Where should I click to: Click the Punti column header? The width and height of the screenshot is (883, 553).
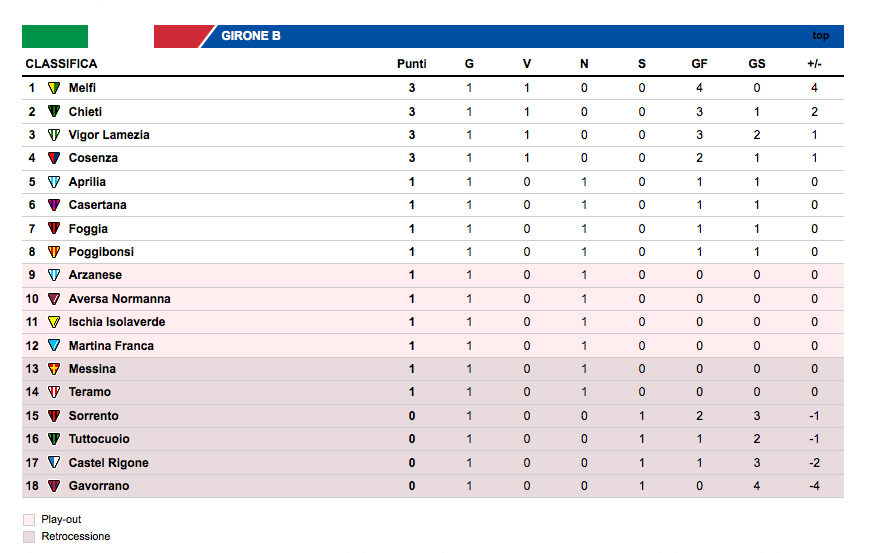click(411, 64)
